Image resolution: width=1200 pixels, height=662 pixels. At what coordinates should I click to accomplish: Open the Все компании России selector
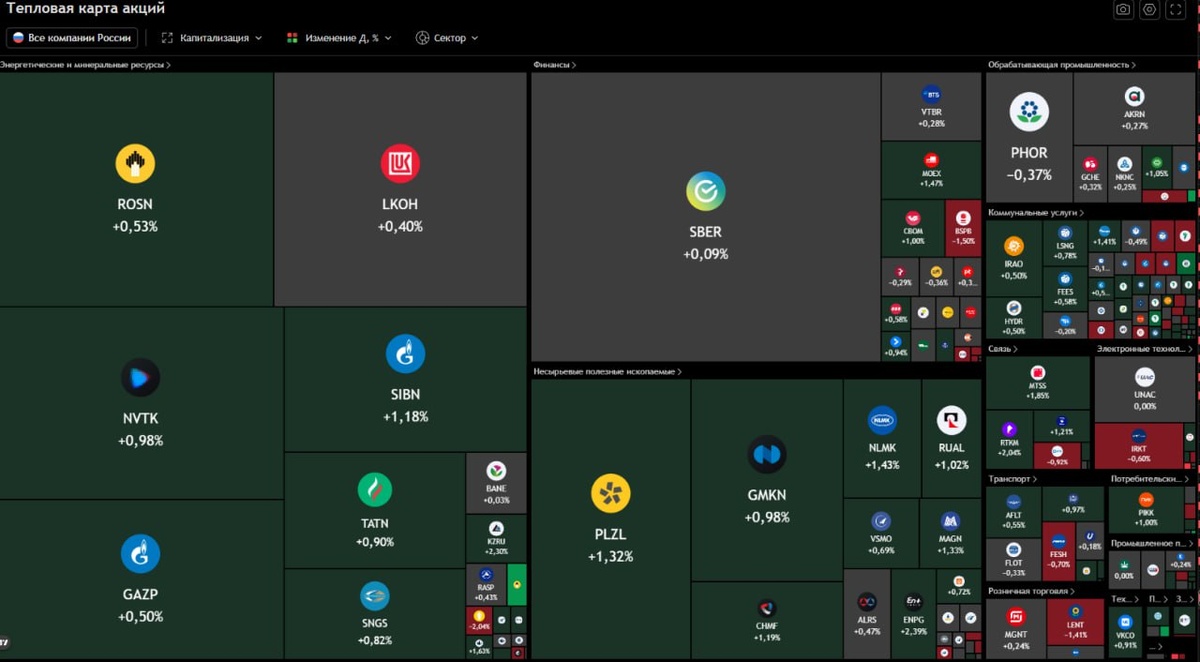72,38
